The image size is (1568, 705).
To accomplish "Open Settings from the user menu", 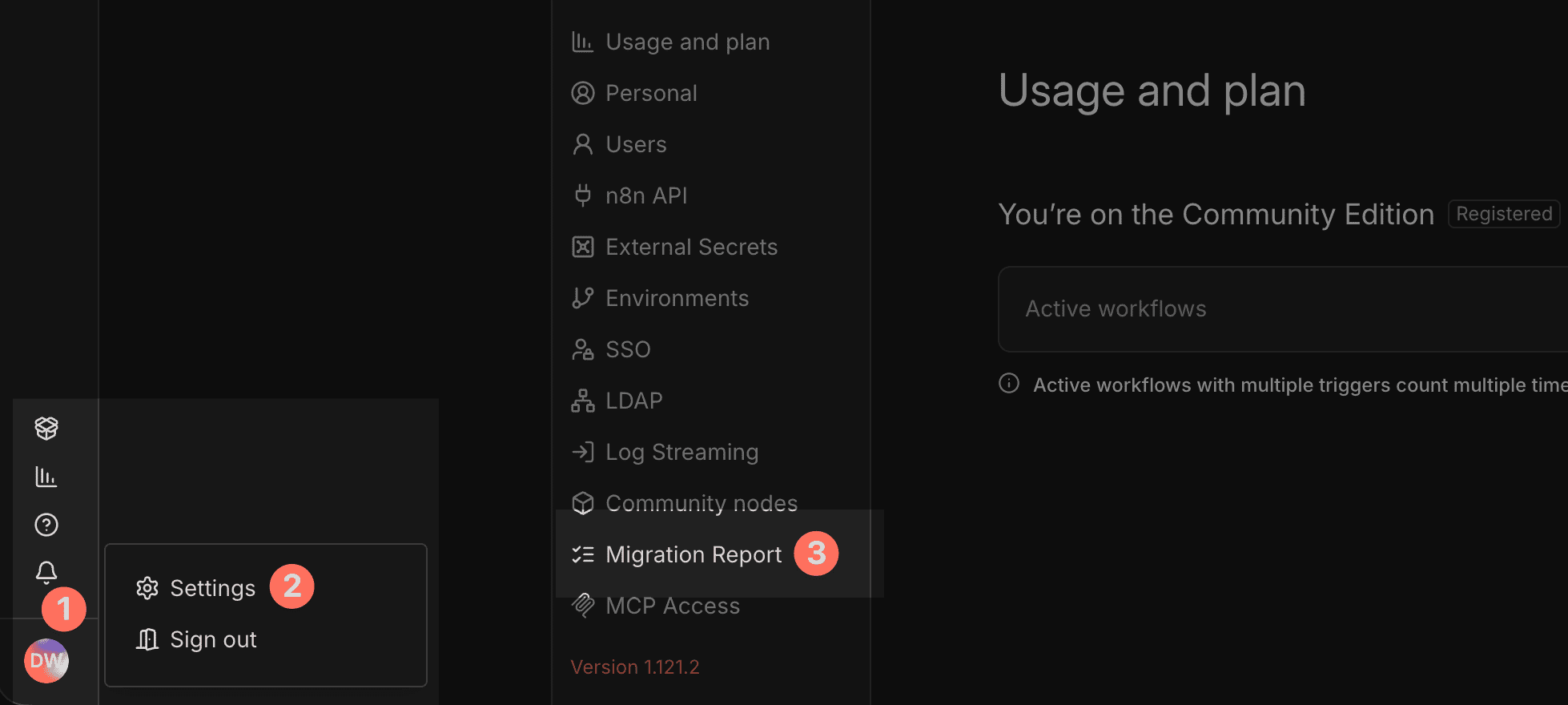I will 212,587.
